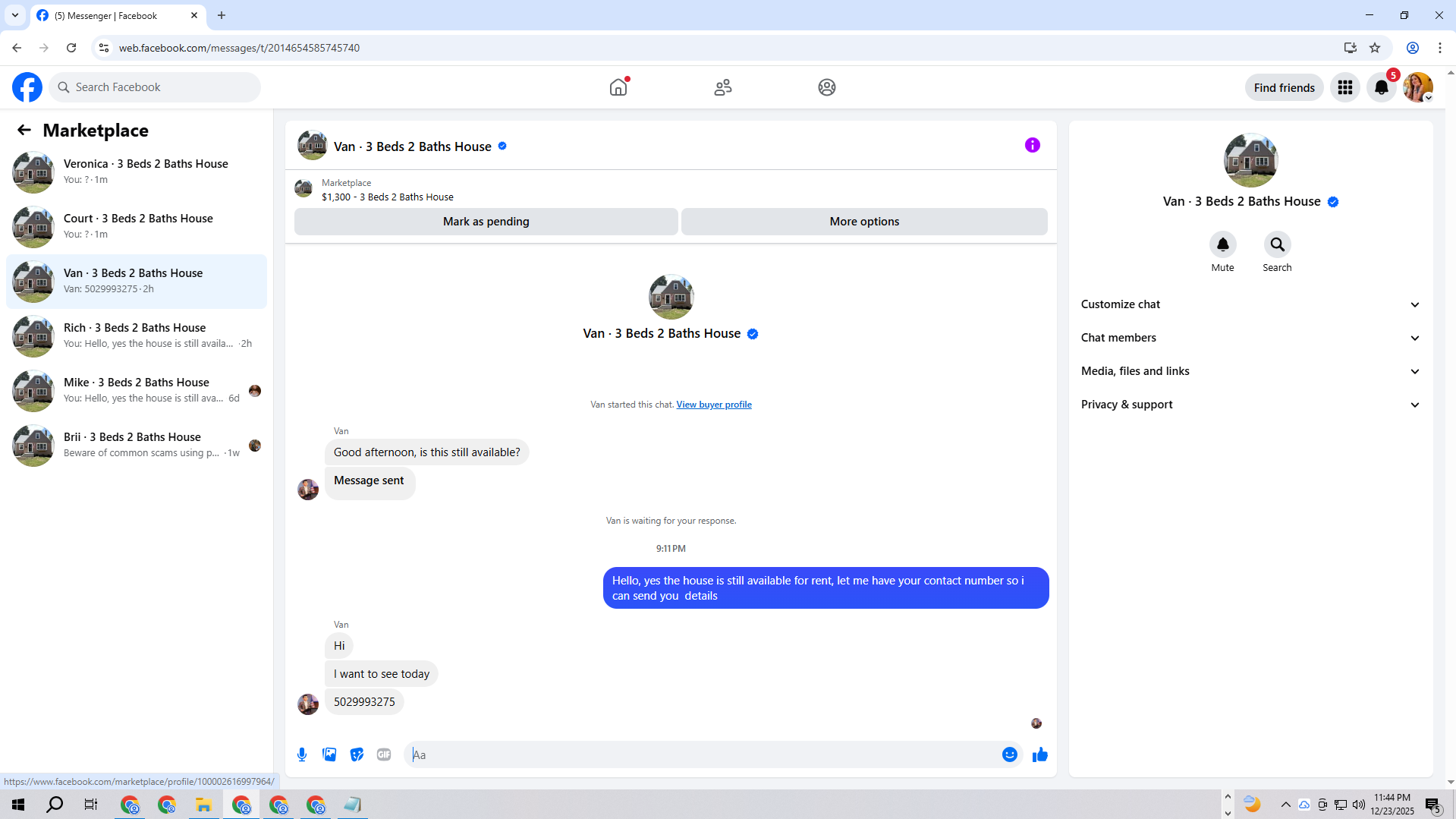
Task: Open the Veronica conversation
Action: [x=137, y=172]
